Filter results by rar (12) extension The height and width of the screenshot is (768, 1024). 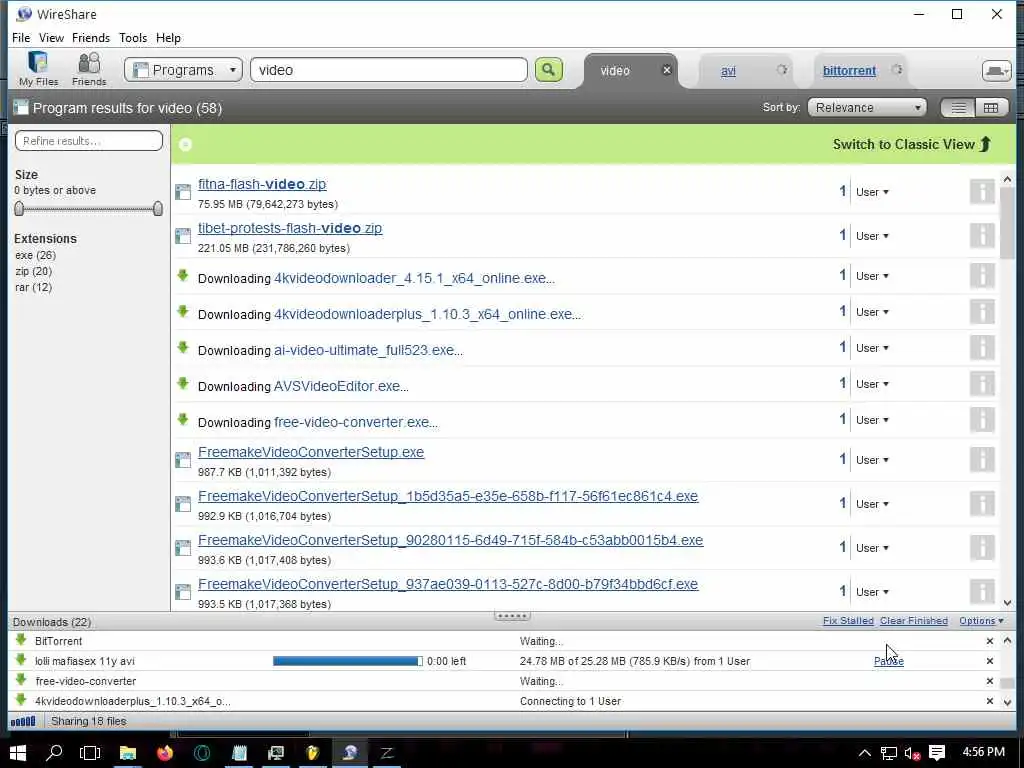tap(33, 287)
